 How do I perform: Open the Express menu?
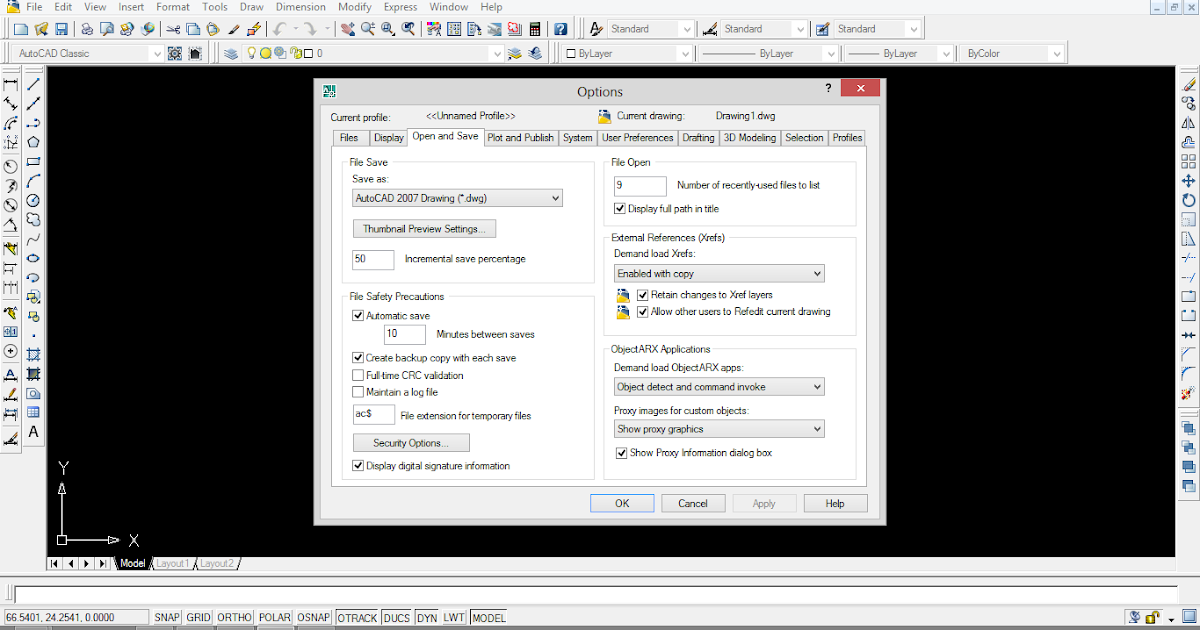pyautogui.click(x=400, y=7)
